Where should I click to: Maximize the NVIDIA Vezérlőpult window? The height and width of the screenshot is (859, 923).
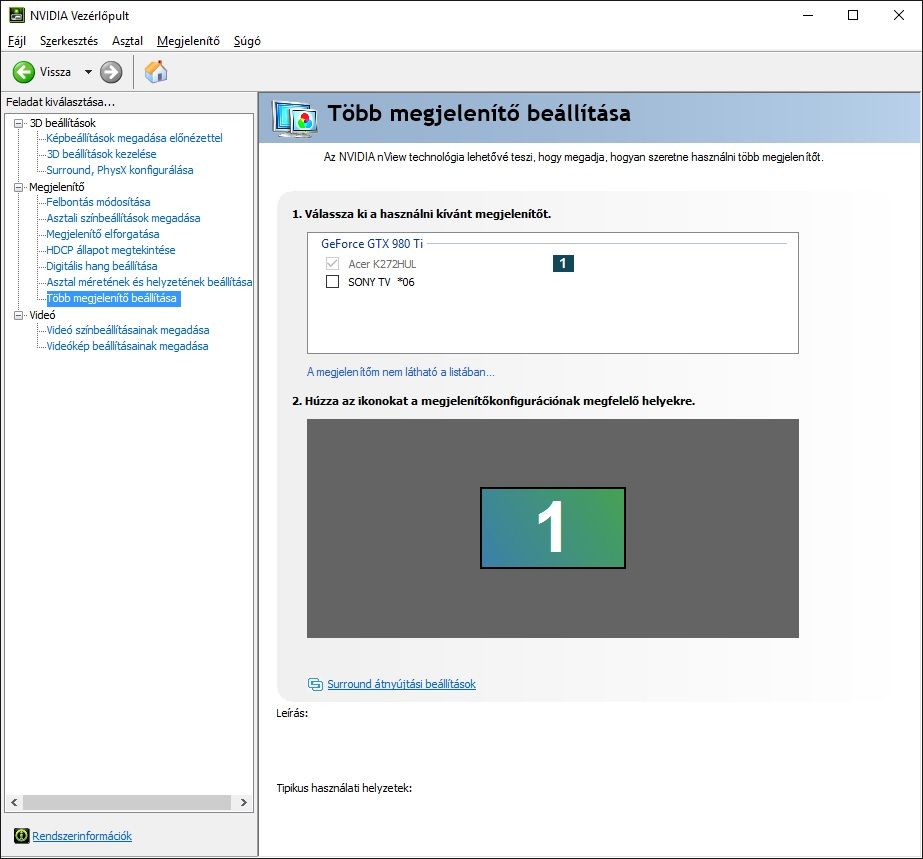point(853,15)
